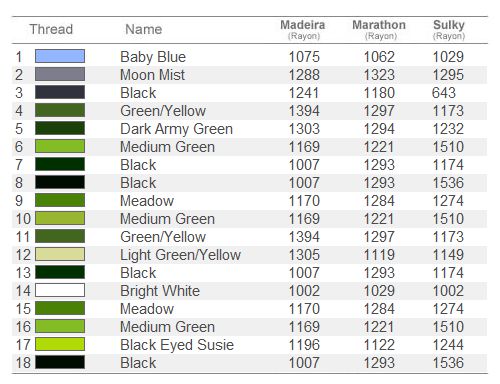The height and width of the screenshot is (384, 500).
Task: Click thread 9 Meadow swatch
Action: (60, 200)
